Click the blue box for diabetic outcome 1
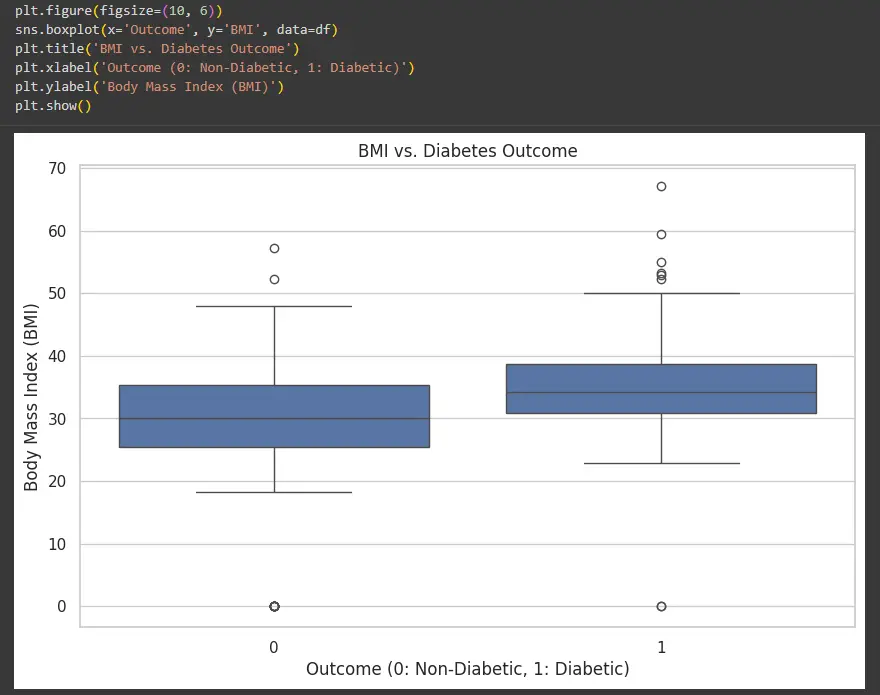880x695 pixels. coord(661,388)
